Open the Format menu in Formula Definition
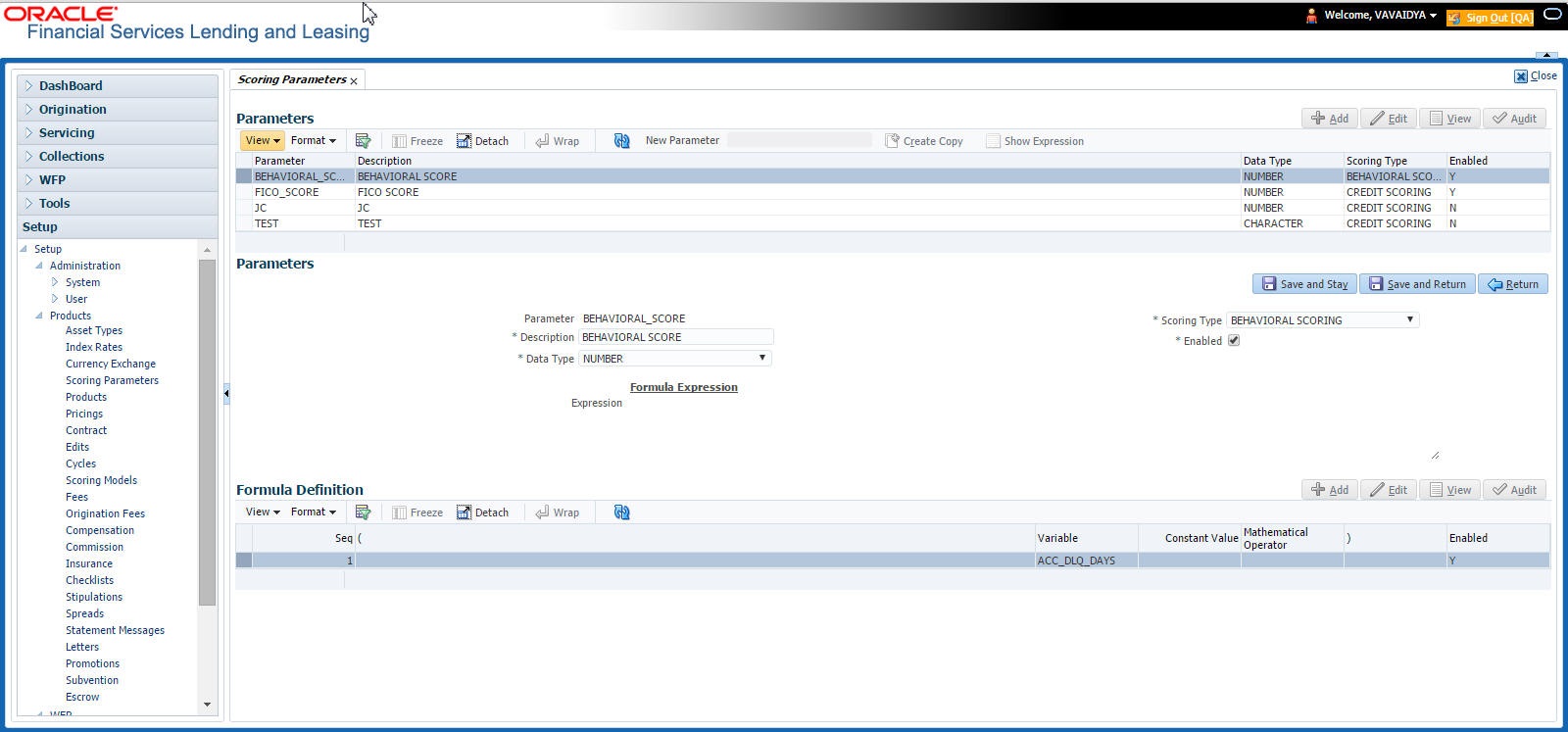The image size is (1568, 732). pyautogui.click(x=313, y=512)
